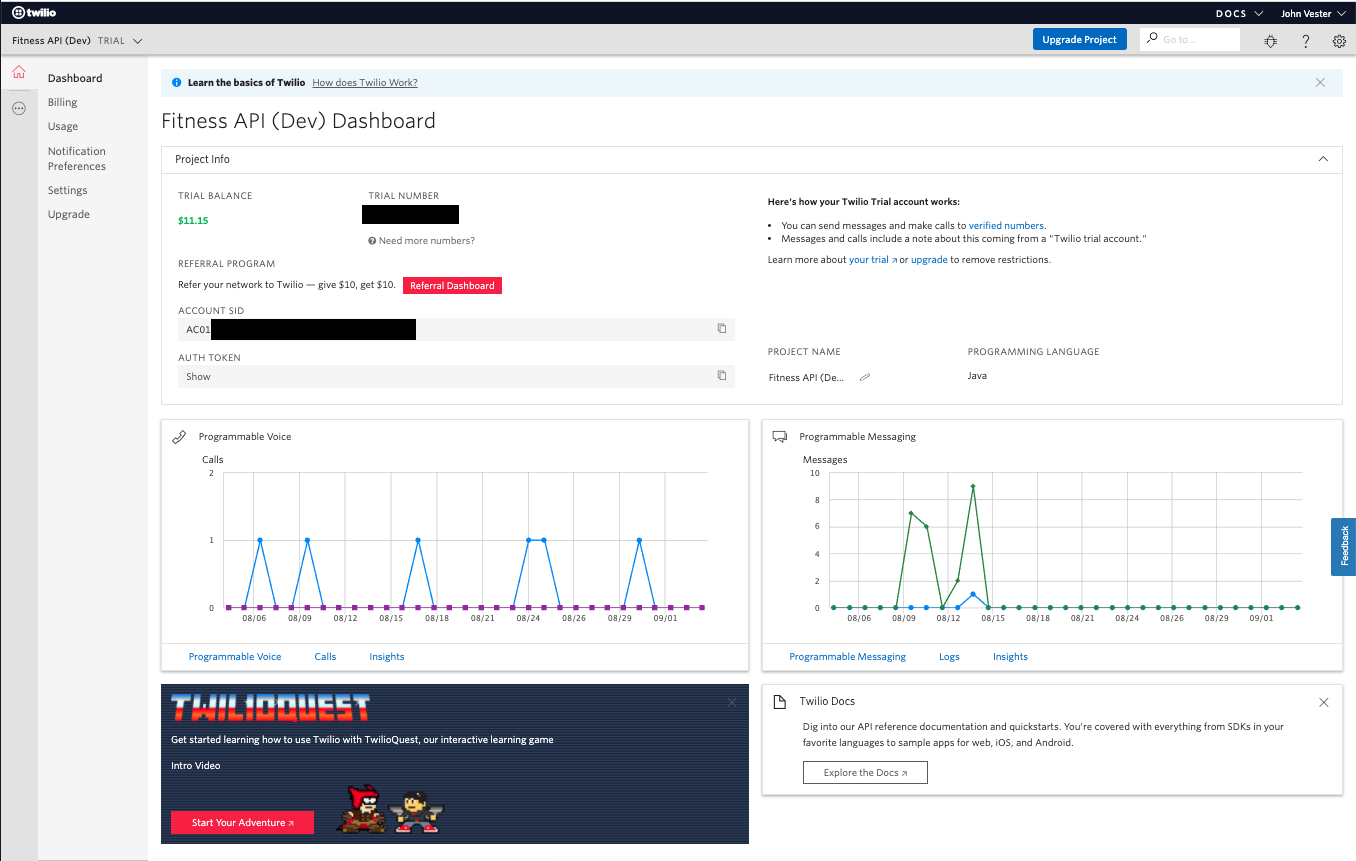This screenshot has width=1356, height=861.
Task: Open the verified numbers link
Action: [x=1006, y=226]
